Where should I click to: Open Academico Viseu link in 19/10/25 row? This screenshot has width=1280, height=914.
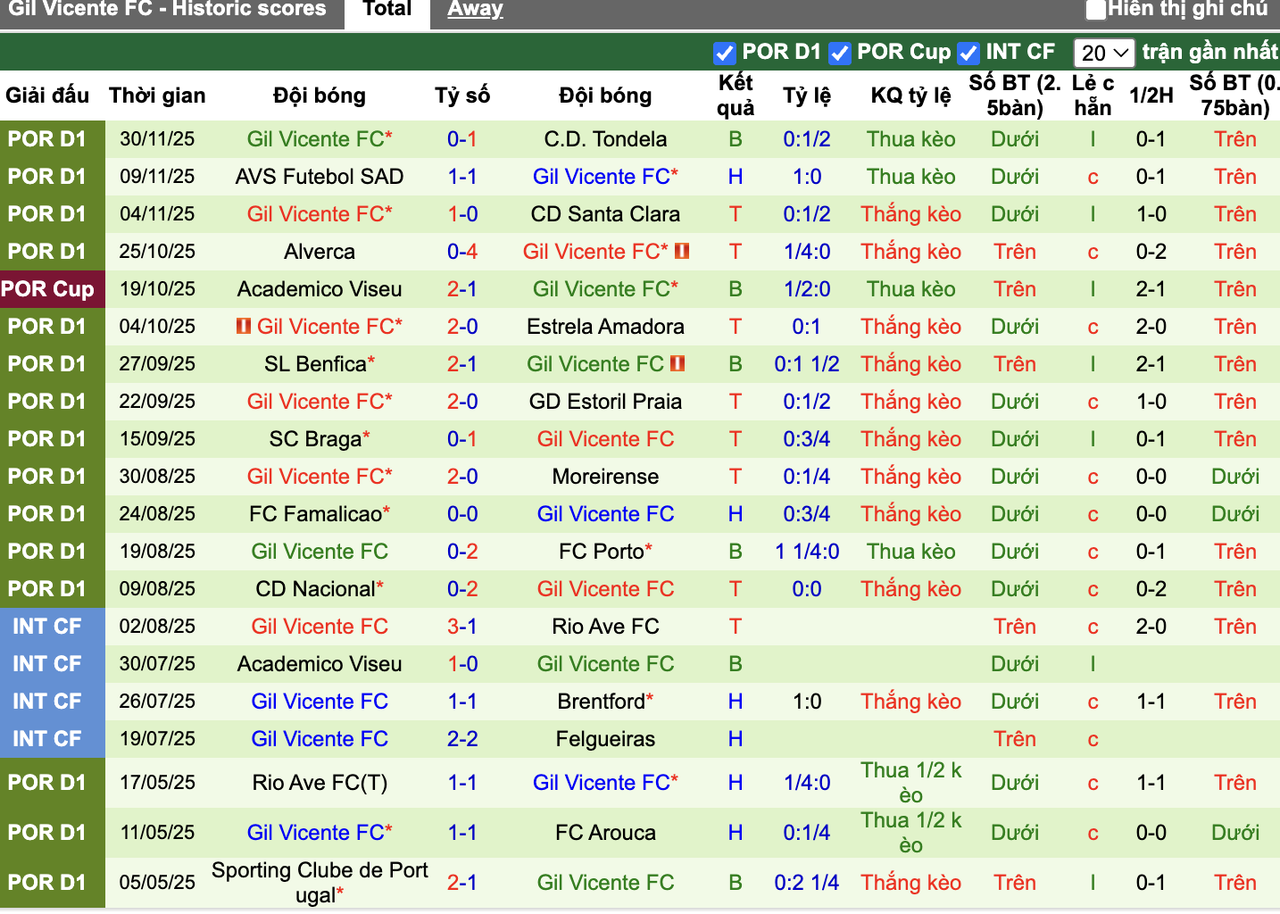coord(320,289)
